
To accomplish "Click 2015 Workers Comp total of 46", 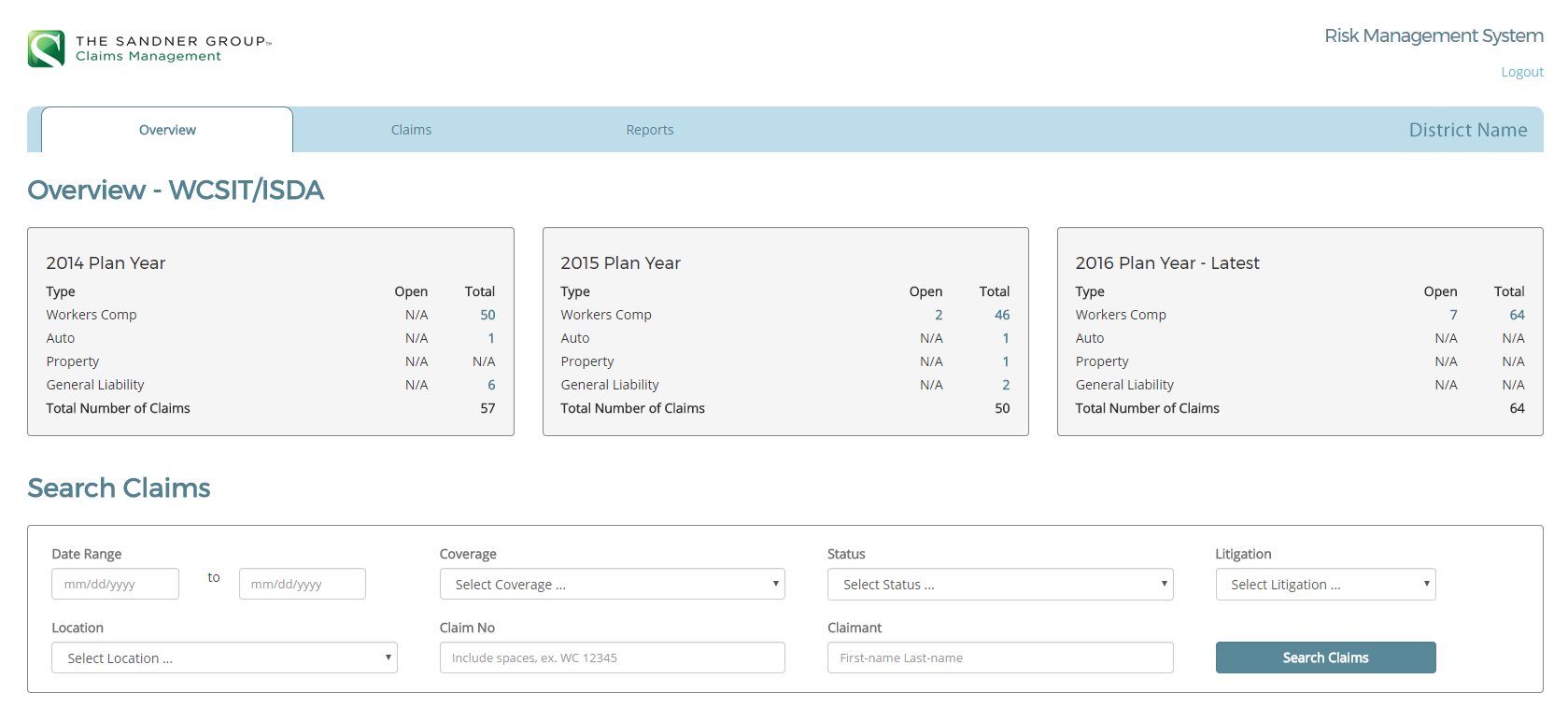I will tap(1002, 315).
